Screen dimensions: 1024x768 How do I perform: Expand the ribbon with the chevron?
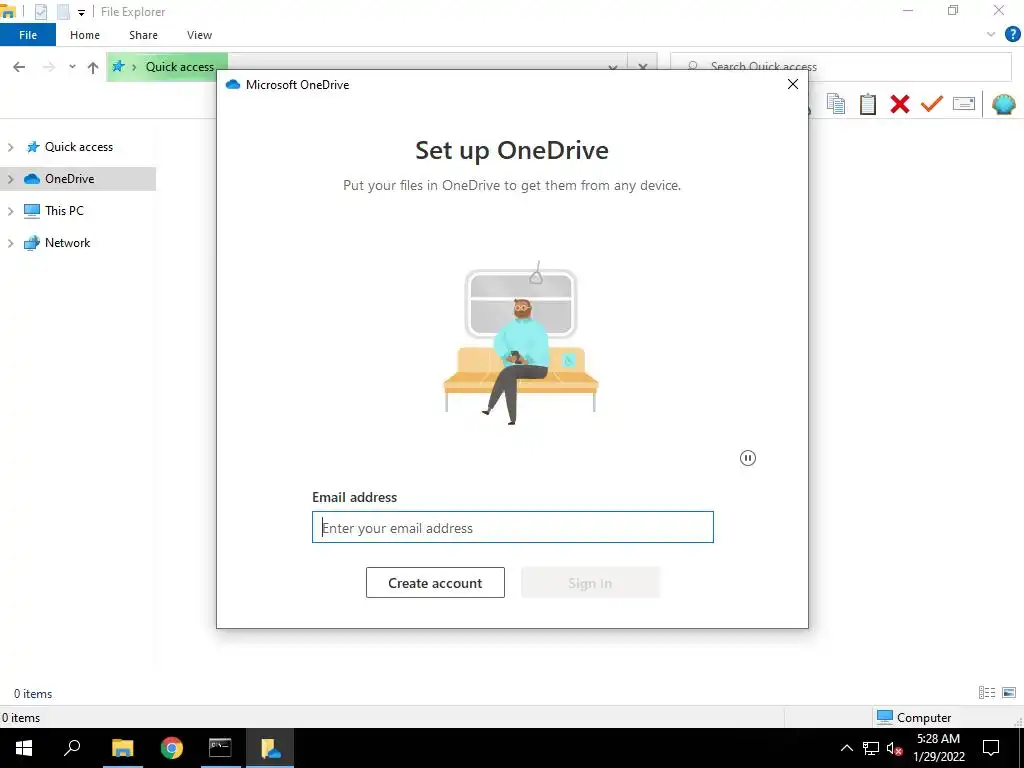coord(991,35)
